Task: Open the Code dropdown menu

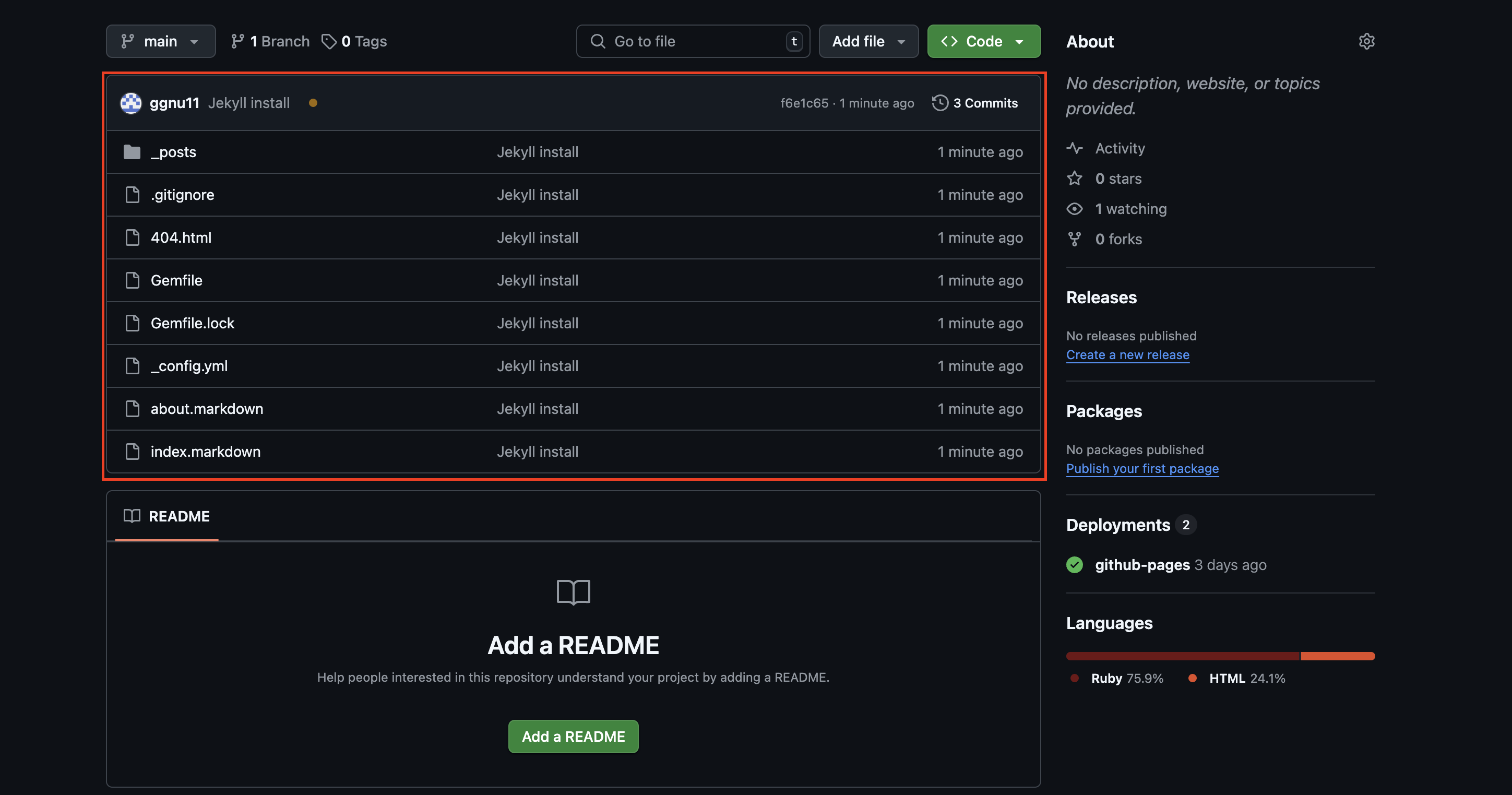Action: click(x=983, y=41)
